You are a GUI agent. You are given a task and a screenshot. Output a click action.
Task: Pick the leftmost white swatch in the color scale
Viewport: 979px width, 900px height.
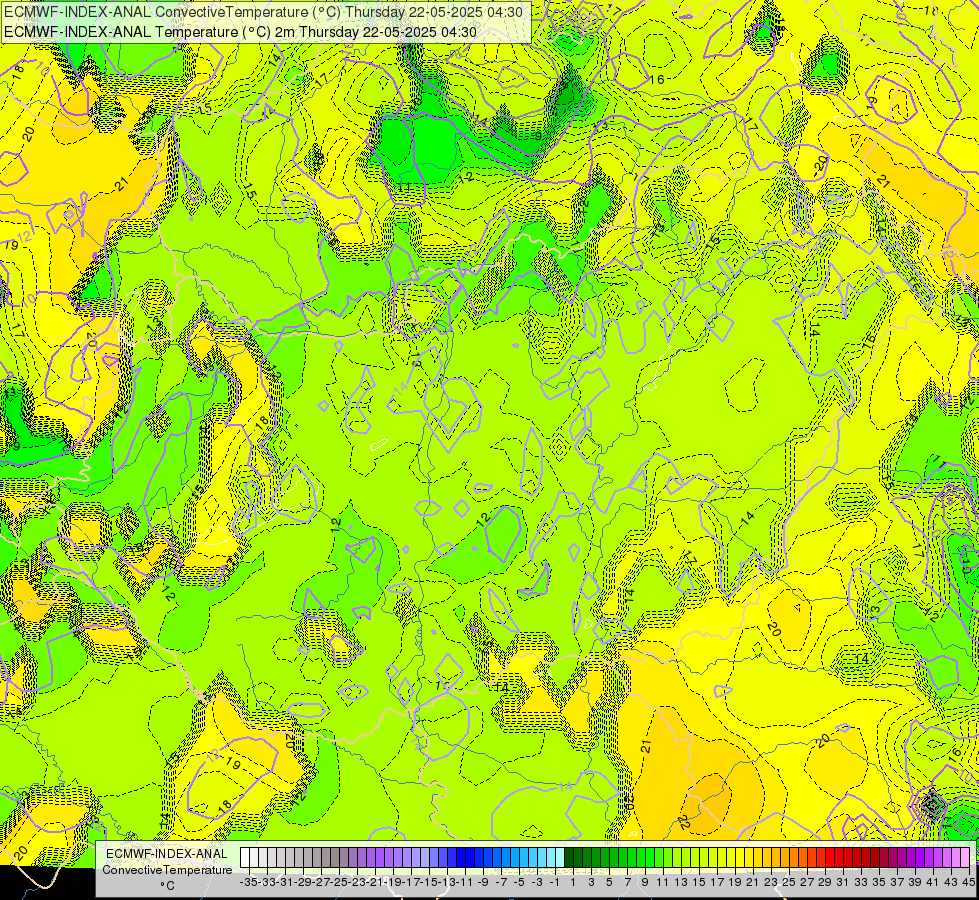[245, 858]
